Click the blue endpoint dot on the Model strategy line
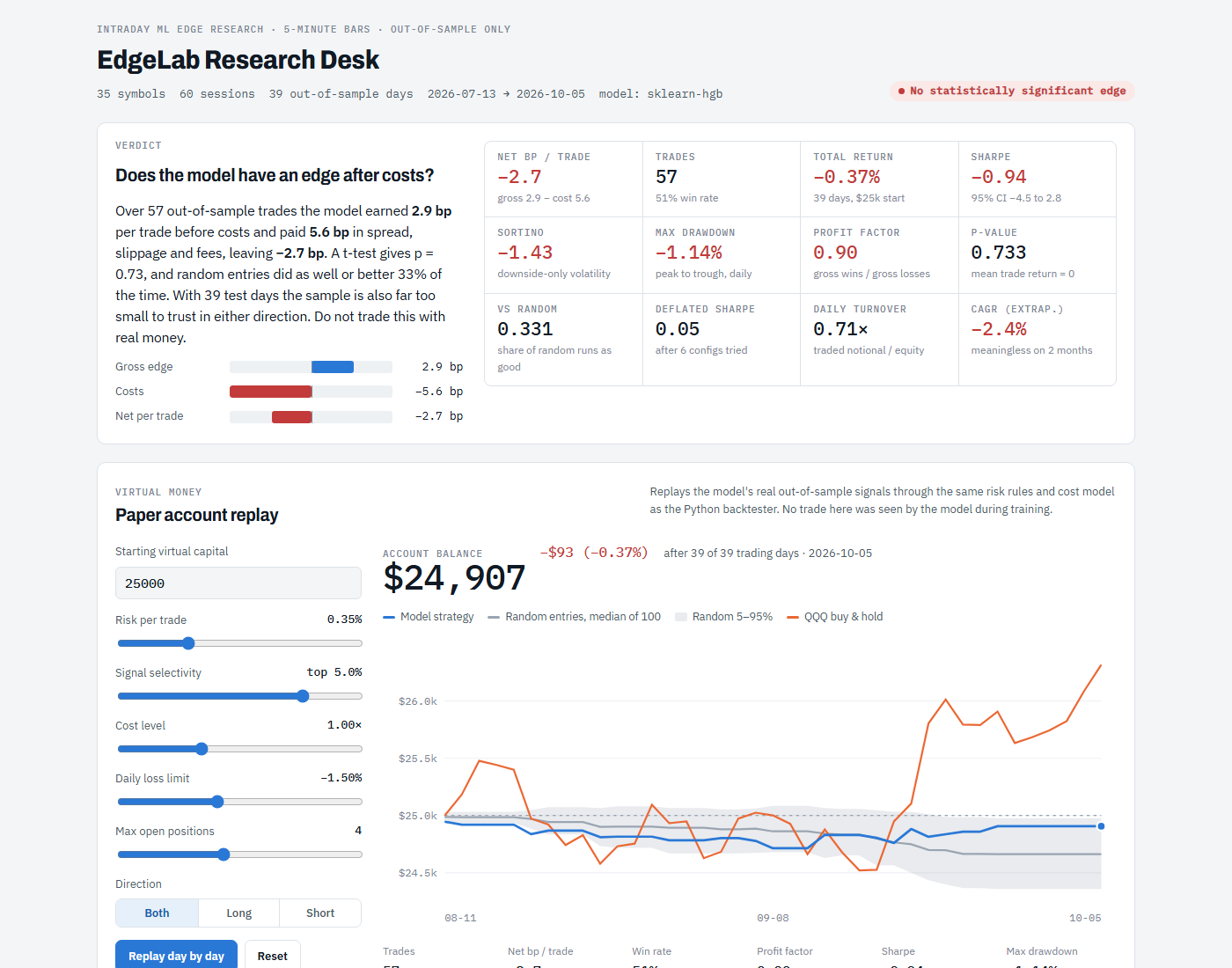The width and height of the screenshot is (1232, 968). click(x=1101, y=826)
